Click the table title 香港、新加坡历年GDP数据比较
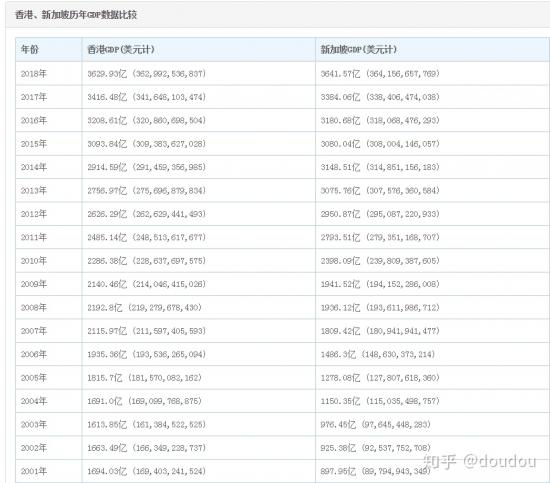The height and width of the screenshot is (483, 550). point(76,15)
